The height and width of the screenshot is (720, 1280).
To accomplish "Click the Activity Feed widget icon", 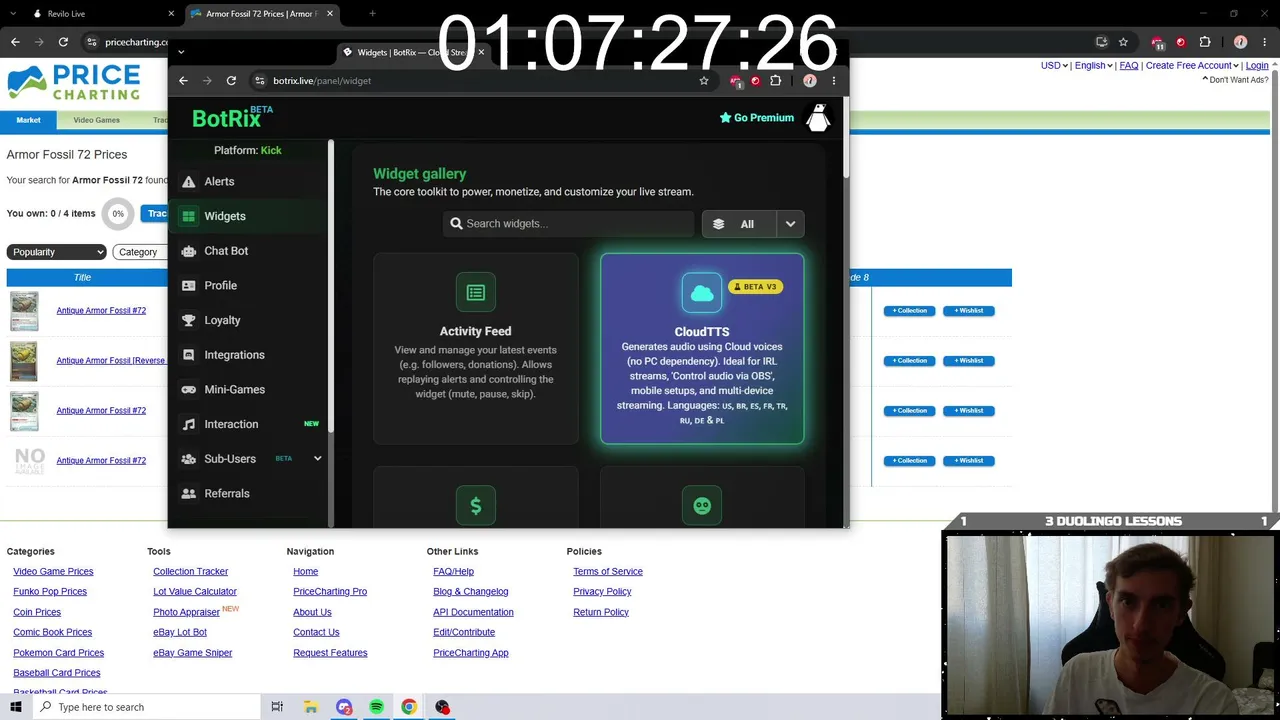I will pyautogui.click(x=476, y=292).
